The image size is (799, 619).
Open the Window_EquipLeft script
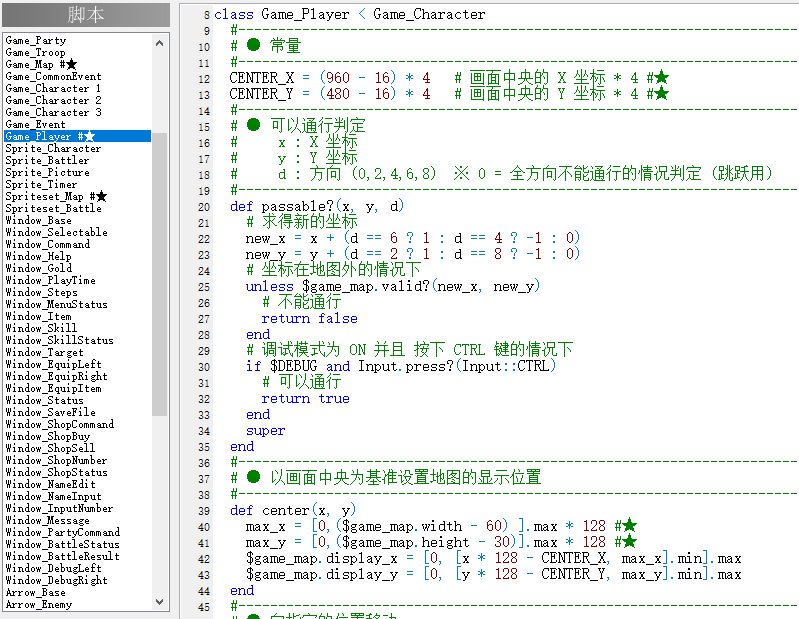[54, 364]
